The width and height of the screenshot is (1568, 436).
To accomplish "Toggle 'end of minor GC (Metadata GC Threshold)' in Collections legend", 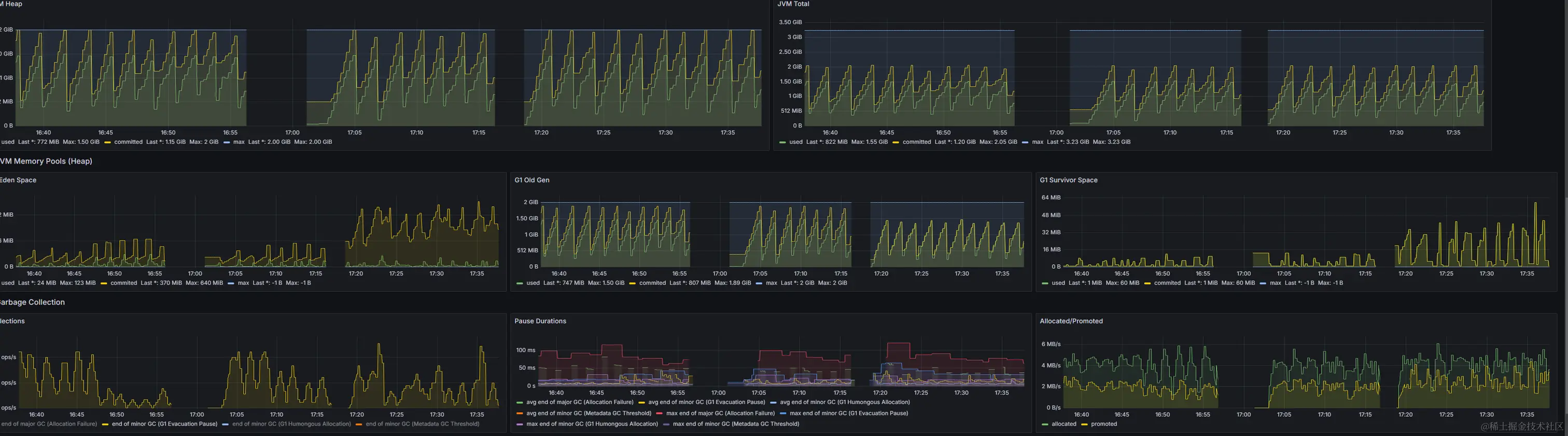I will [x=423, y=425].
